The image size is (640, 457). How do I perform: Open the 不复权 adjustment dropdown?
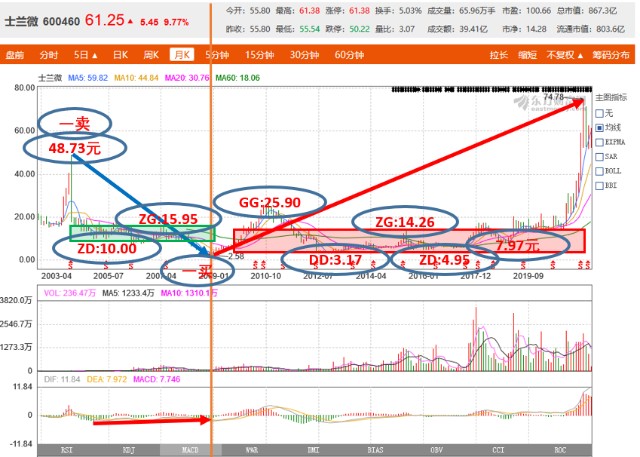(x=565, y=55)
